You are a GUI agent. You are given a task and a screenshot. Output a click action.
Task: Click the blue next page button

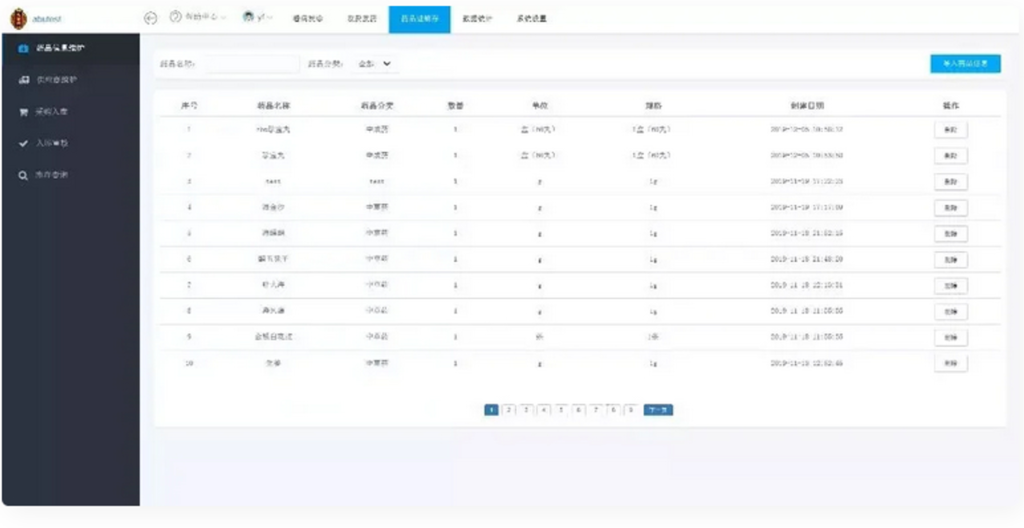(658, 410)
